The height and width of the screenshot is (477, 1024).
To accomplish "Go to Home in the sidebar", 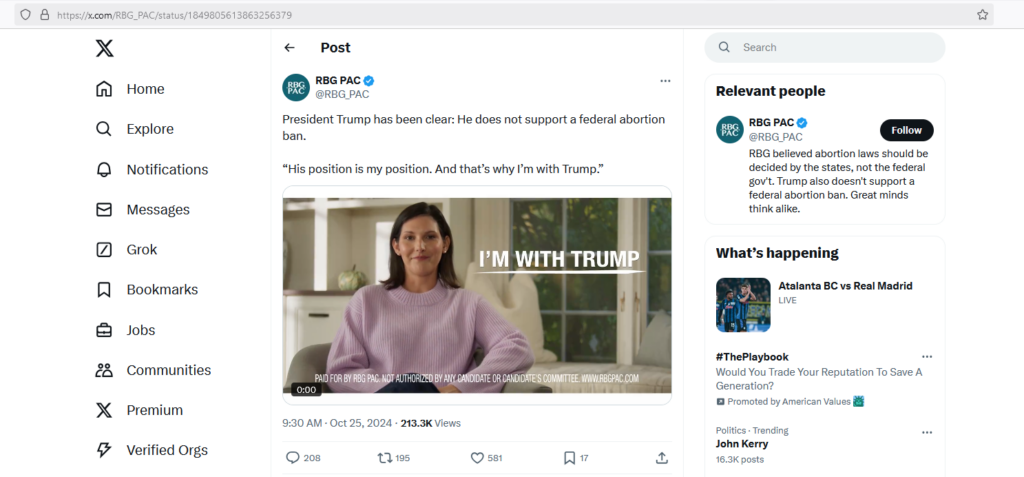I will [145, 89].
